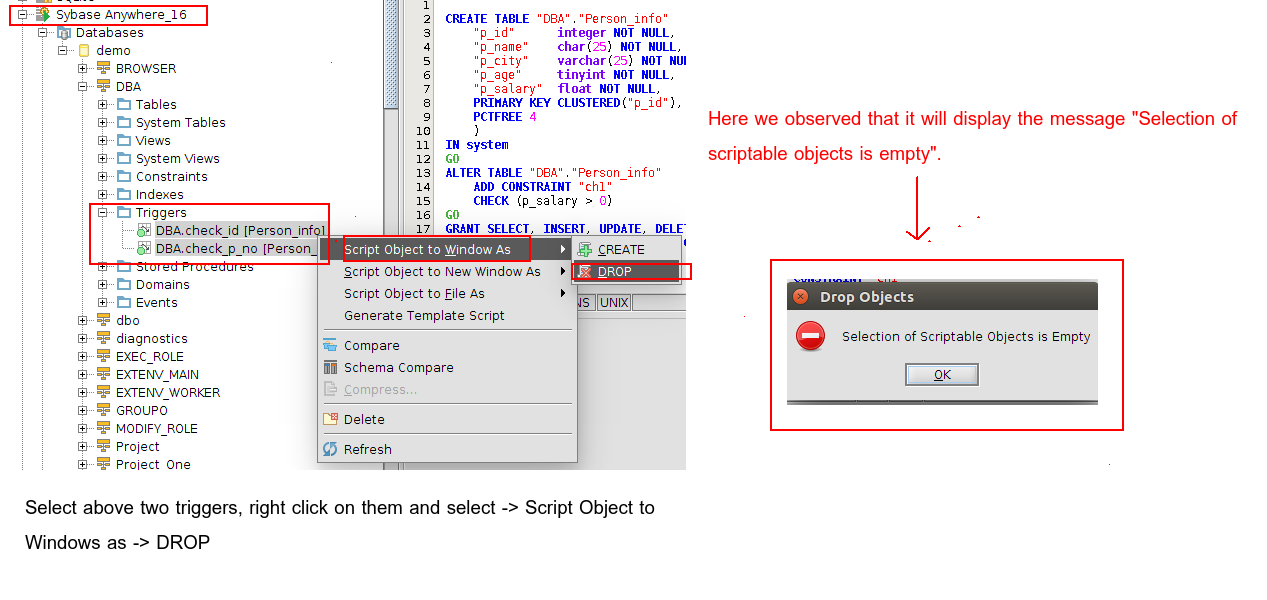
Task: Choose Refresh from the context menu
Action: tap(447, 450)
